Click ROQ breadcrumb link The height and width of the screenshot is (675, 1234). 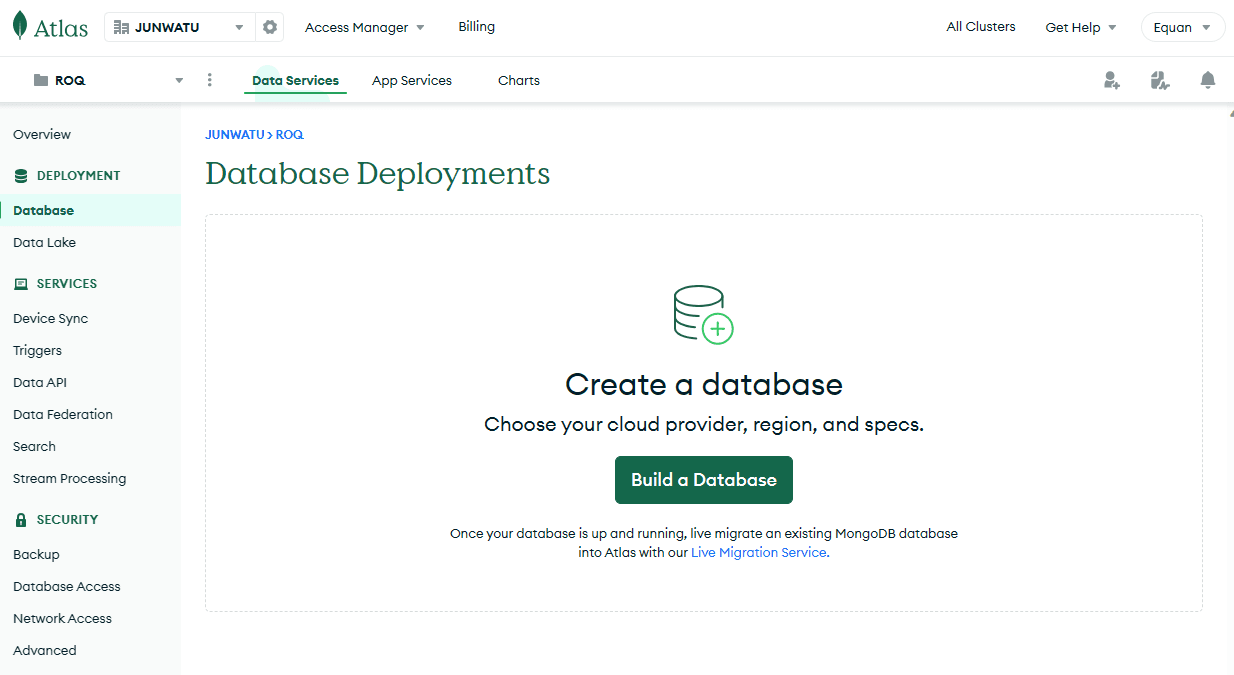click(290, 134)
